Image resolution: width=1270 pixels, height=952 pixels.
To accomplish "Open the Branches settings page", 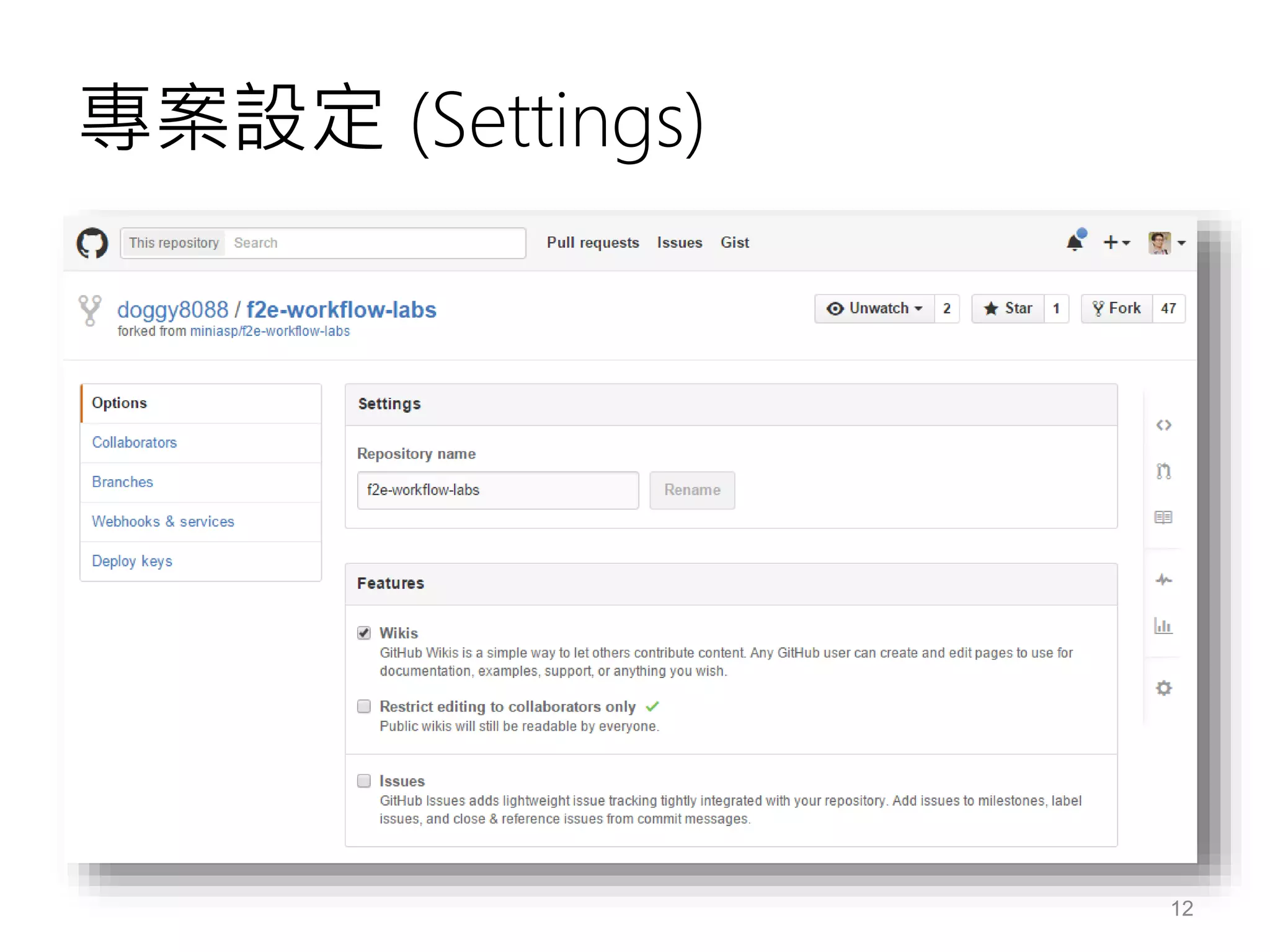I will [201, 483].
